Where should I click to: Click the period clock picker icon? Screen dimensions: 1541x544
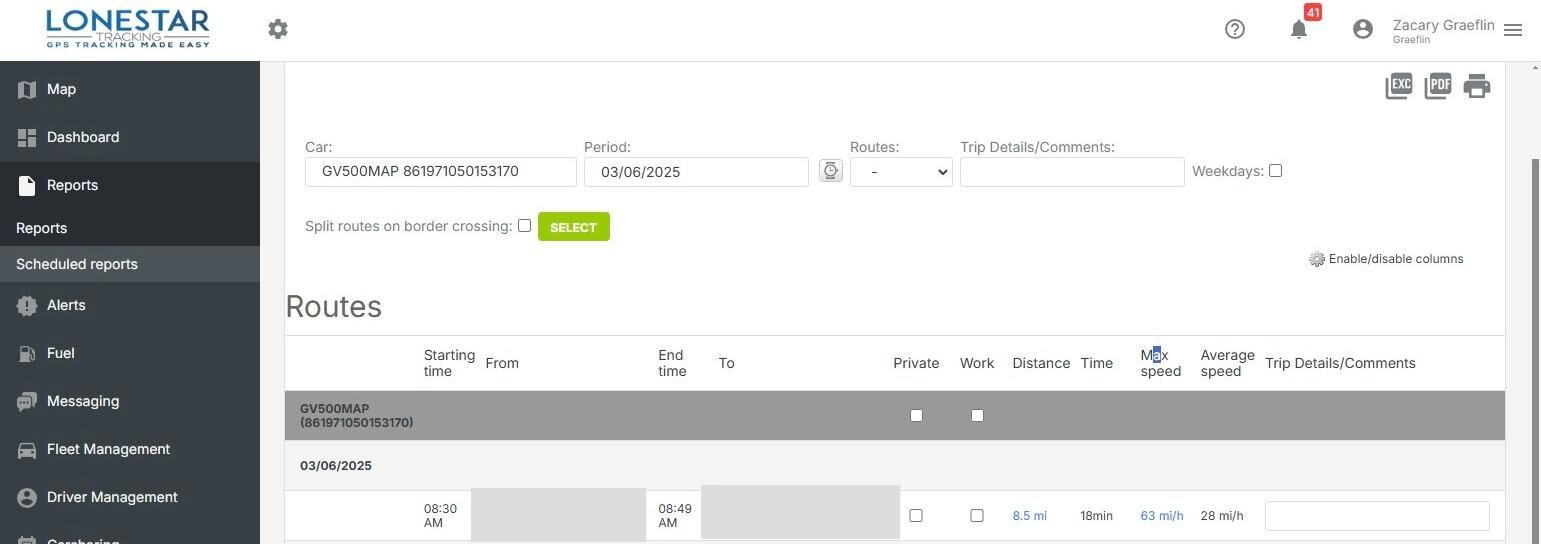[830, 171]
